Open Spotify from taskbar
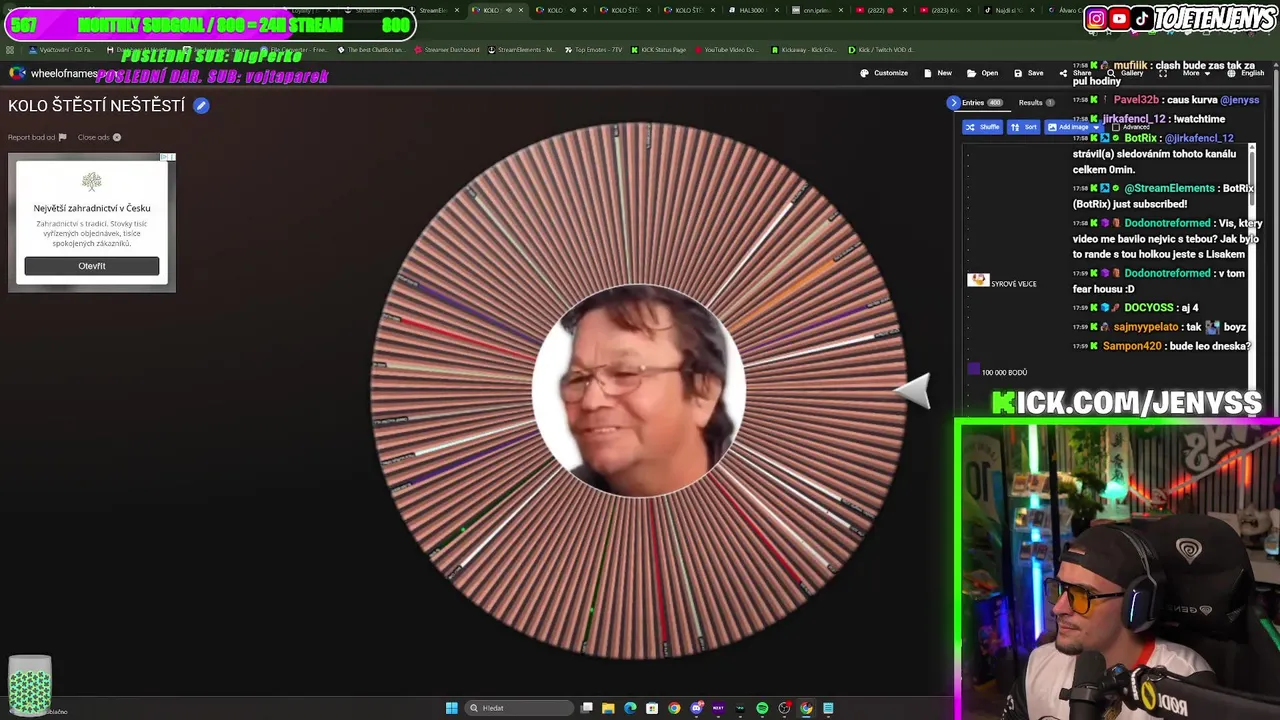This screenshot has width=1280, height=720. pyautogui.click(x=762, y=708)
